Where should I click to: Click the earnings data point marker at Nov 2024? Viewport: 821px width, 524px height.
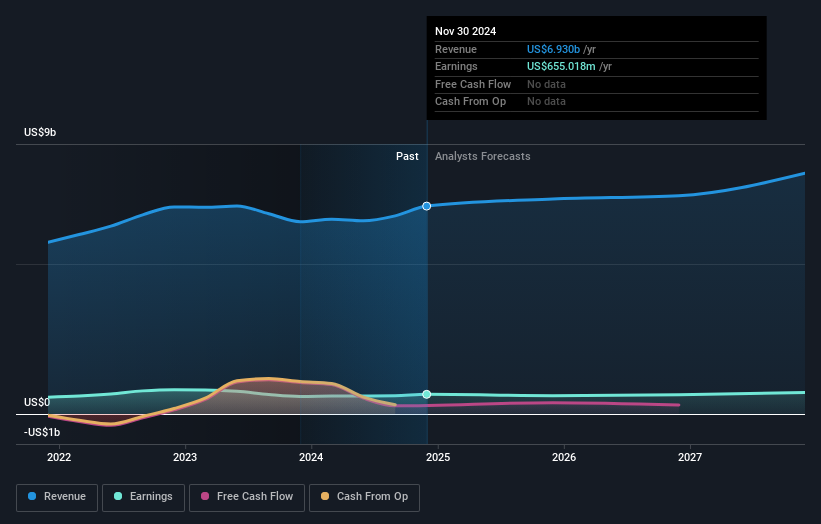[427, 394]
